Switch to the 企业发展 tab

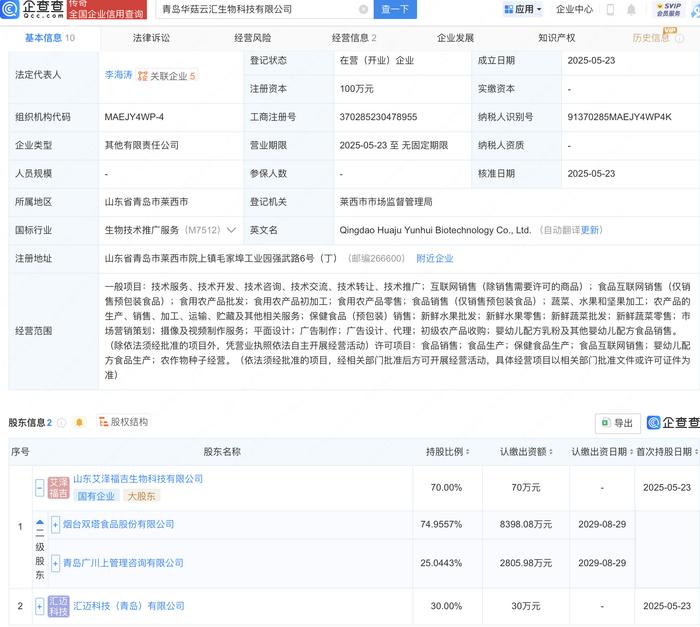pyautogui.click(x=455, y=38)
